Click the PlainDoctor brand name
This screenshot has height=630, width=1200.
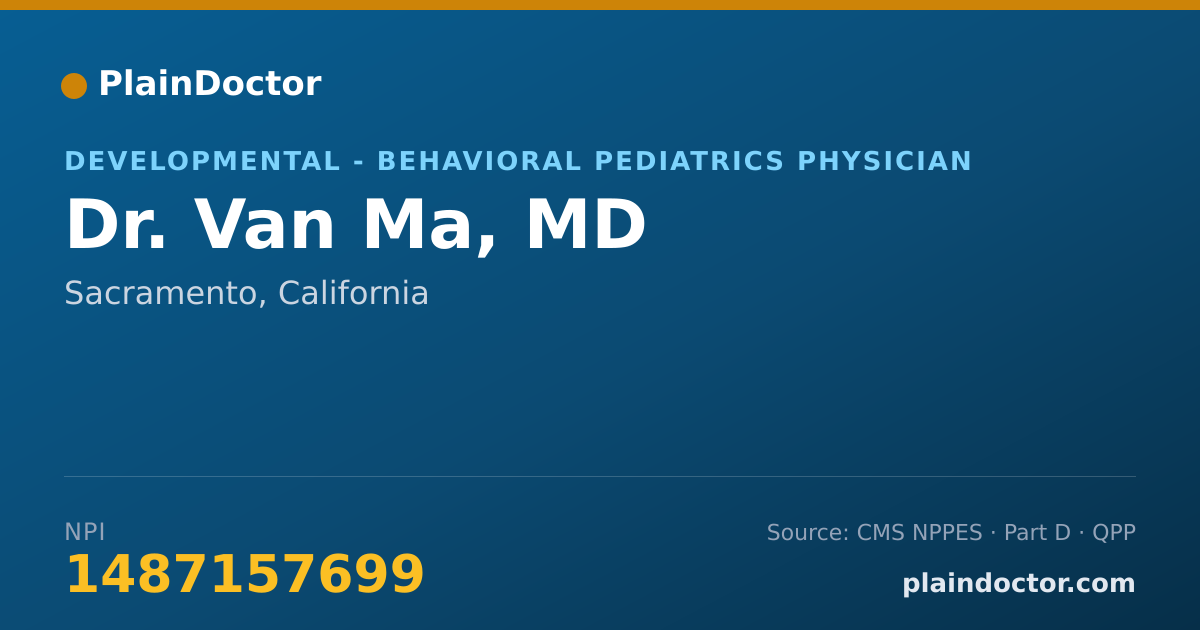(x=209, y=85)
